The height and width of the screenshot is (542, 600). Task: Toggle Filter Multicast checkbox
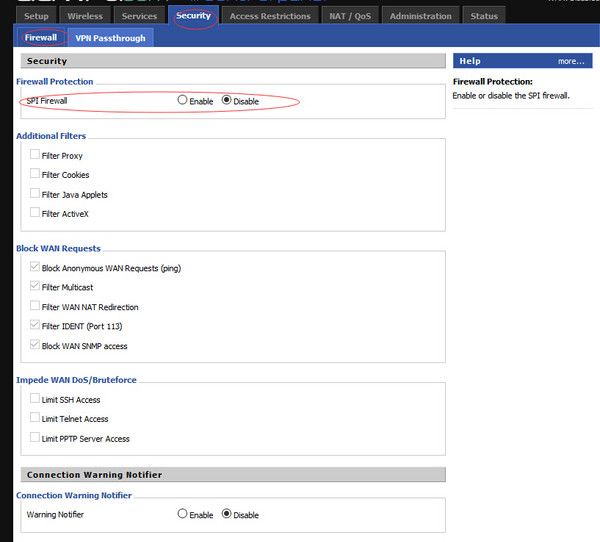click(35, 286)
